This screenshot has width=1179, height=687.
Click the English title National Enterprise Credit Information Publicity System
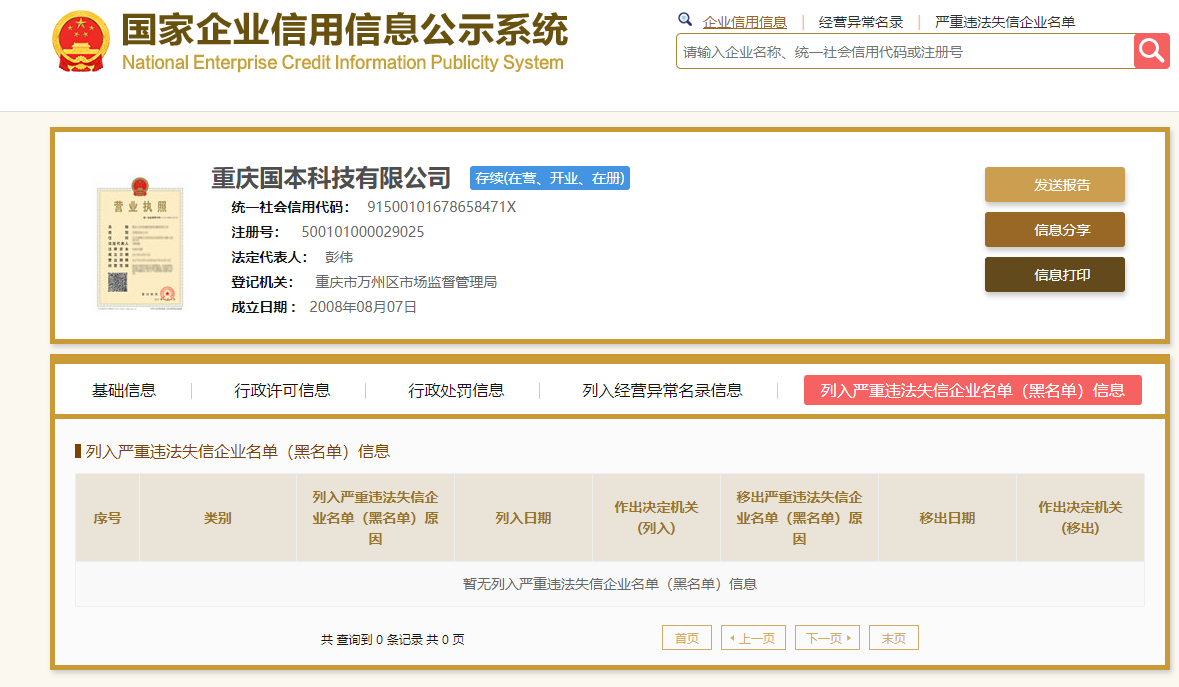click(x=343, y=62)
